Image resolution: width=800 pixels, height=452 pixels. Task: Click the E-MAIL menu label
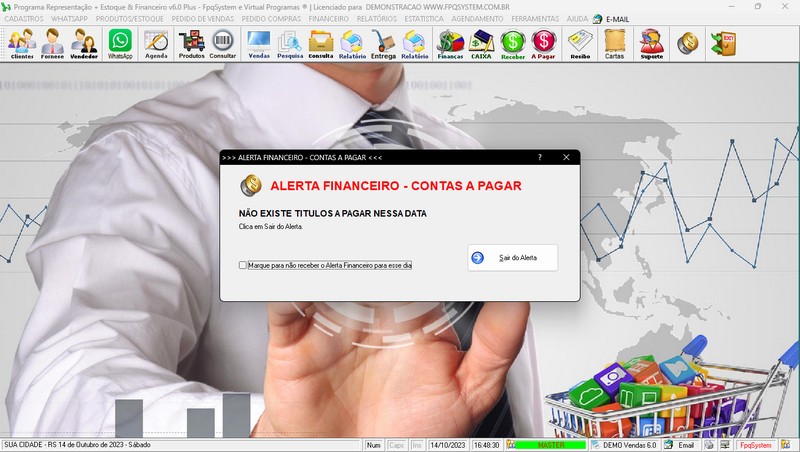[x=617, y=19]
